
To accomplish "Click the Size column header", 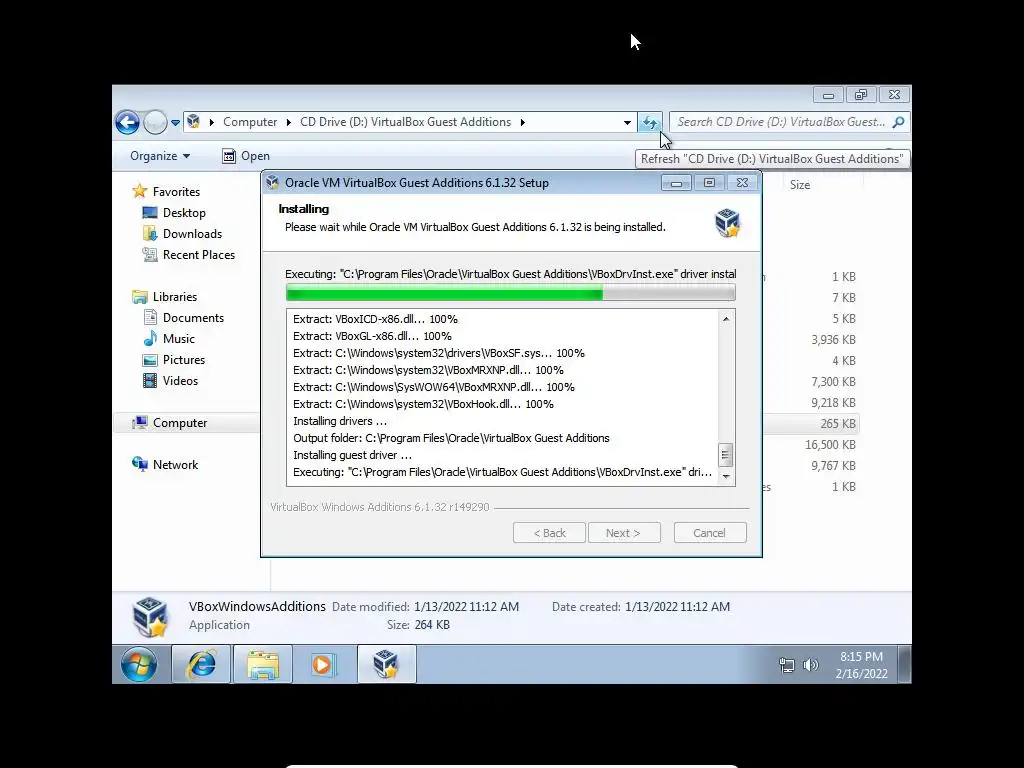I will [x=800, y=185].
